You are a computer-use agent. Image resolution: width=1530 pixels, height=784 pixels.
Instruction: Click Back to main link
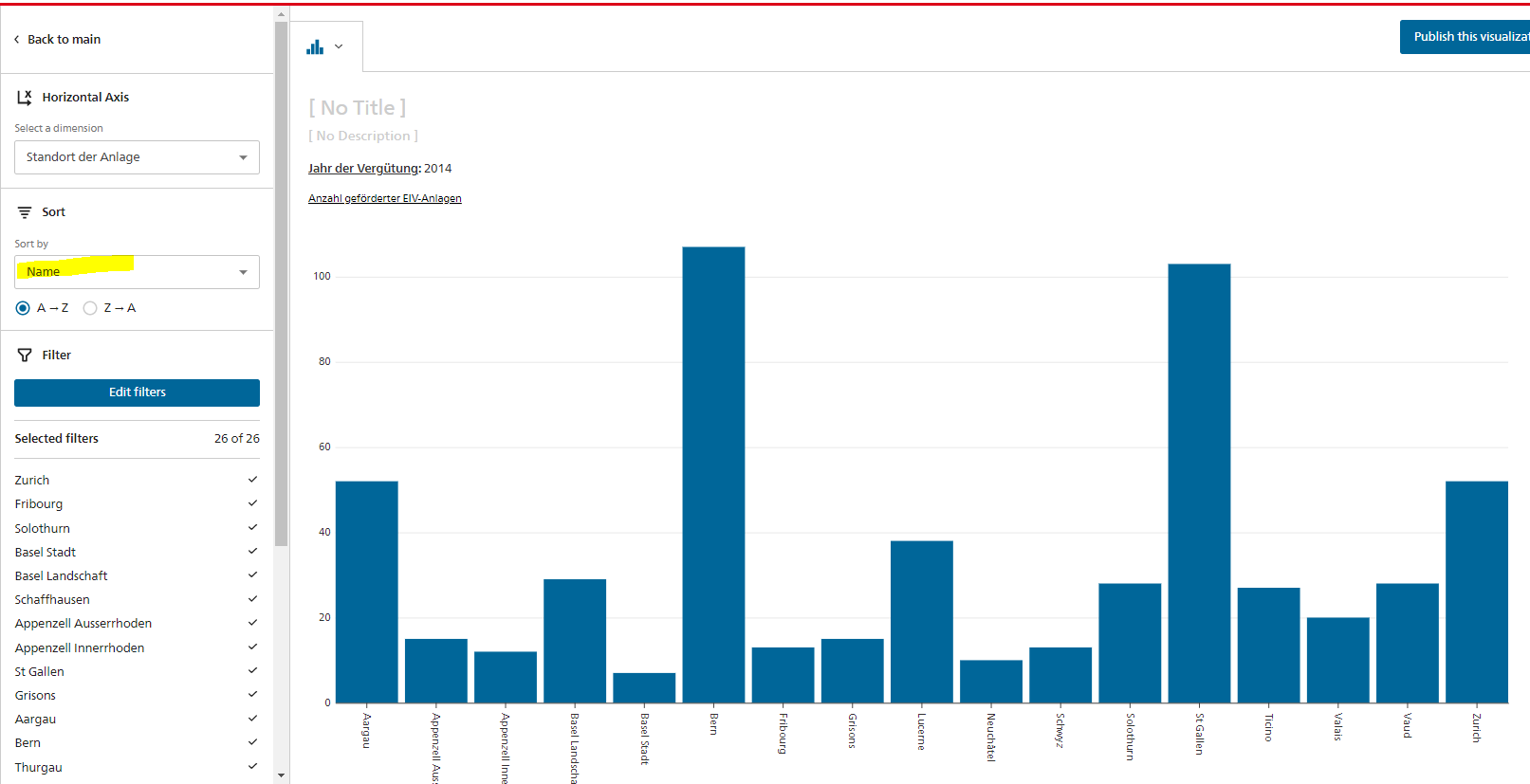point(64,40)
